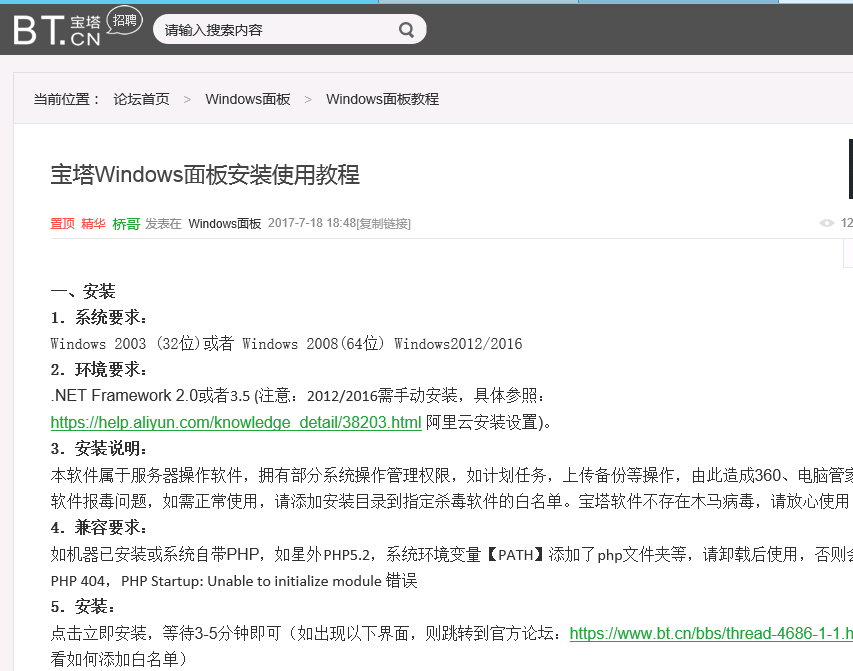
Task: Open the help.aliyun.com knowledge detail link
Action: click(x=236, y=422)
